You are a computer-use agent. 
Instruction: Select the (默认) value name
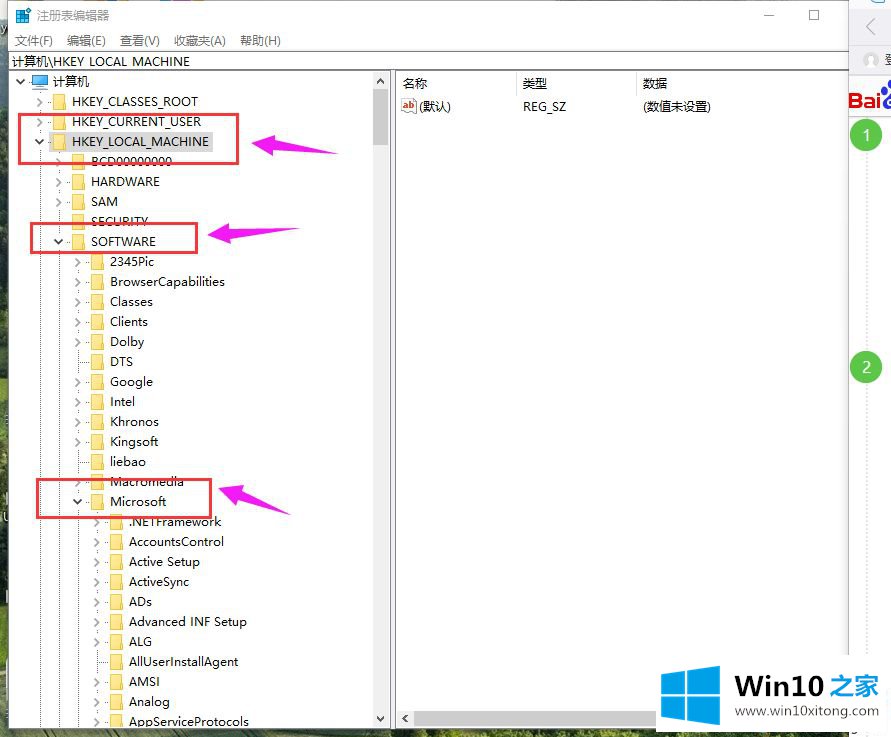coord(435,106)
